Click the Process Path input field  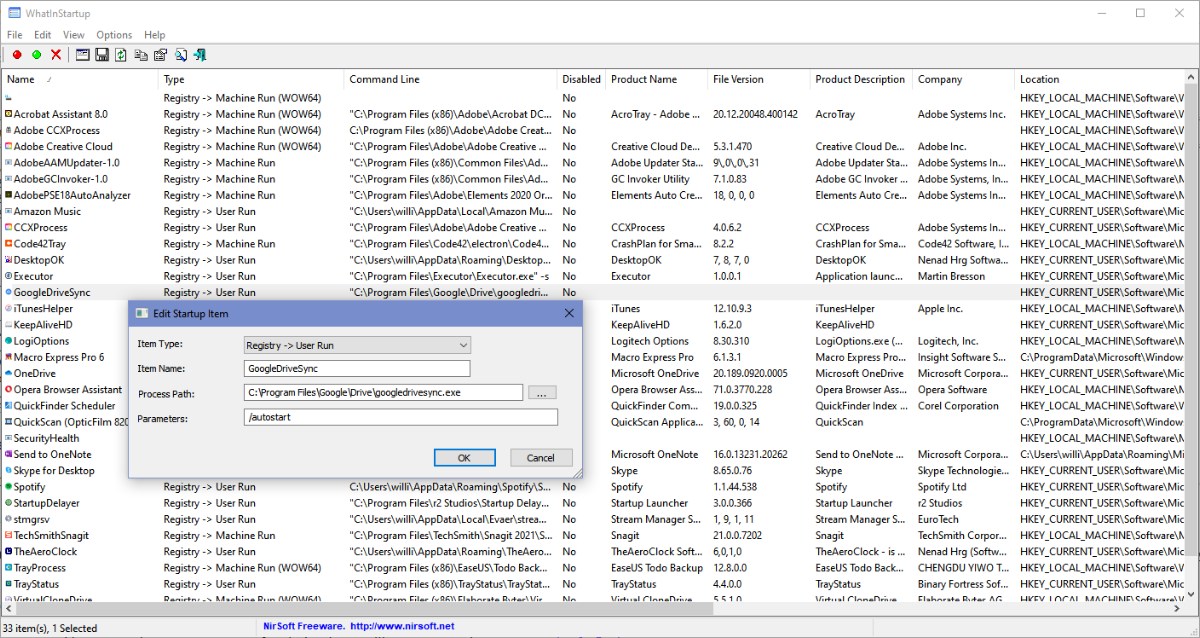pos(383,393)
